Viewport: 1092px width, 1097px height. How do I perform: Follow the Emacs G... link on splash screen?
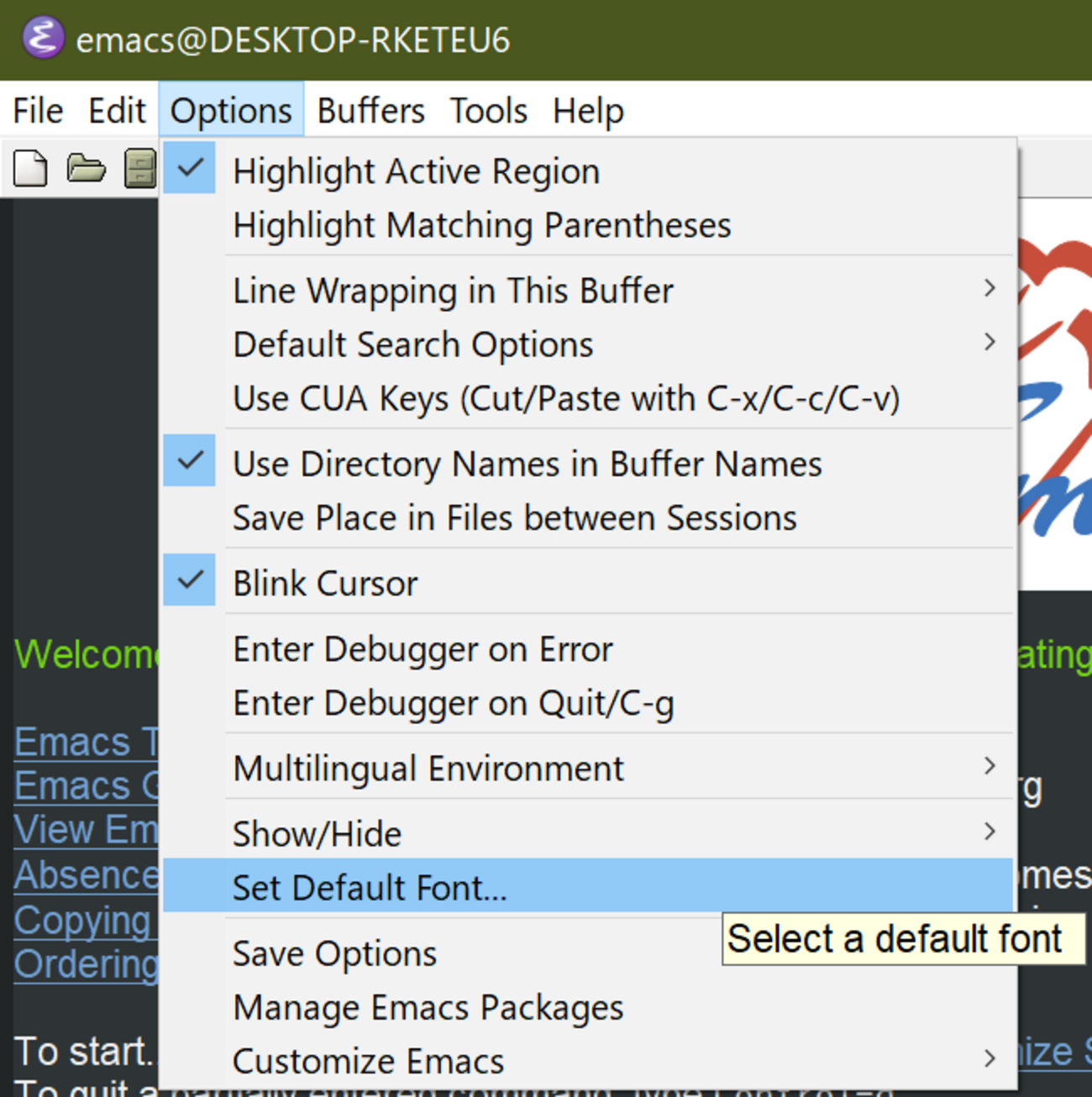(86, 786)
